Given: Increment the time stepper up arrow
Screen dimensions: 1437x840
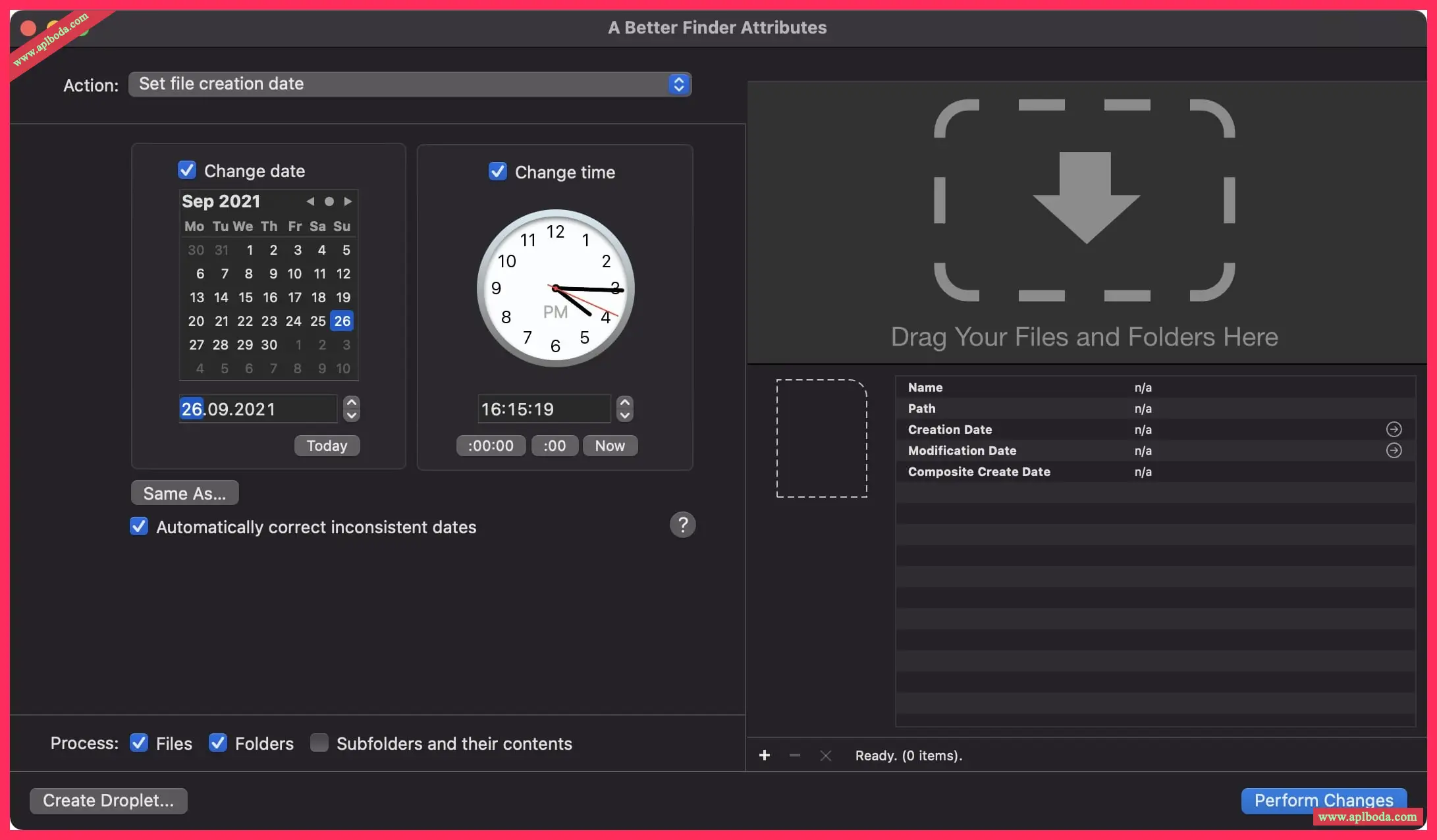Looking at the screenshot, I should (625, 402).
